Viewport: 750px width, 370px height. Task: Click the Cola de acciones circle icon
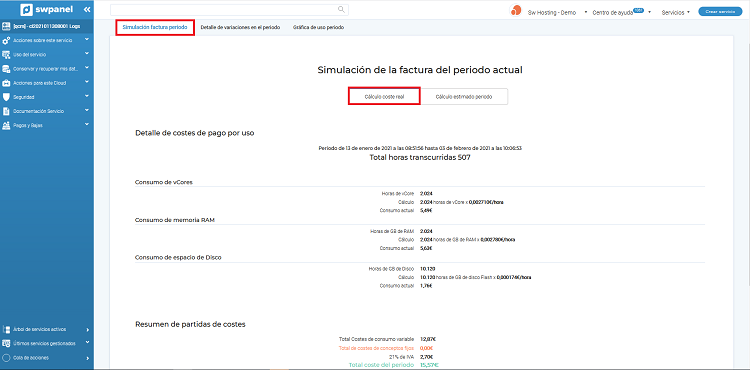[x=6, y=358]
